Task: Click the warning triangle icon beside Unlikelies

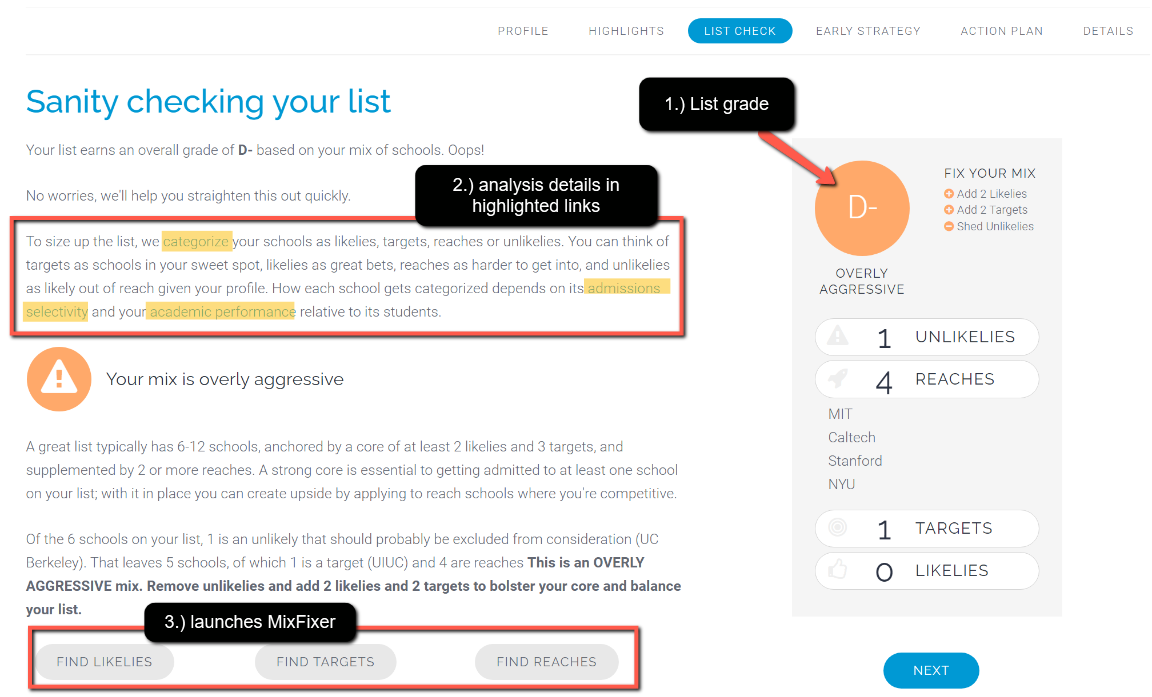Action: 838,336
